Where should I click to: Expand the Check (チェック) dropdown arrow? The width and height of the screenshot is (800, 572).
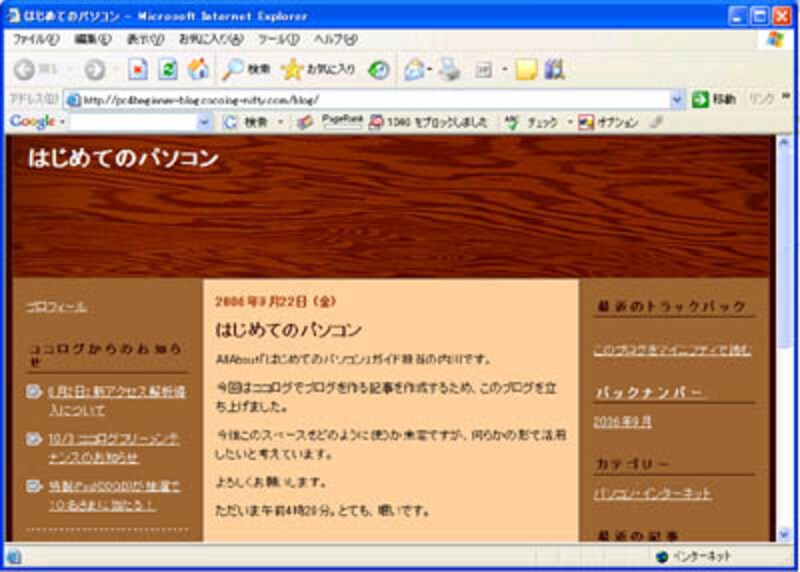coord(569,122)
